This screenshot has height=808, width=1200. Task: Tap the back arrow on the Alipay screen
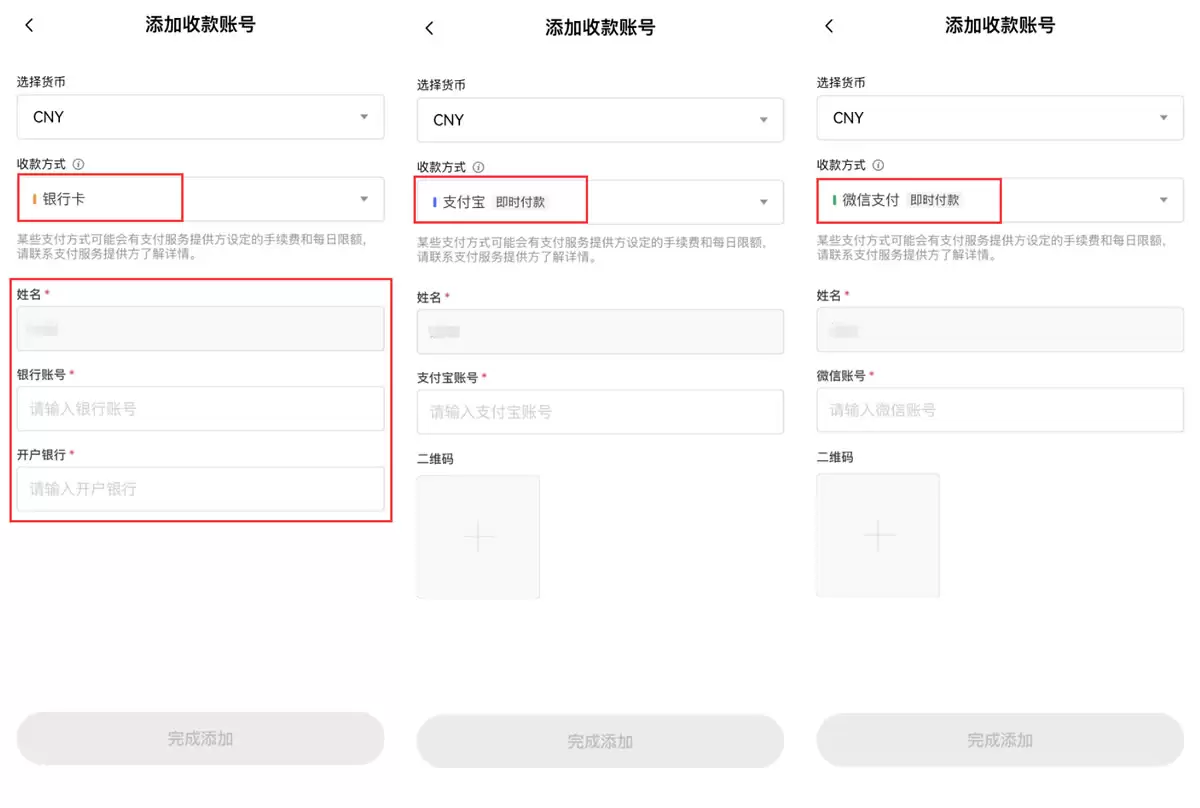429,28
